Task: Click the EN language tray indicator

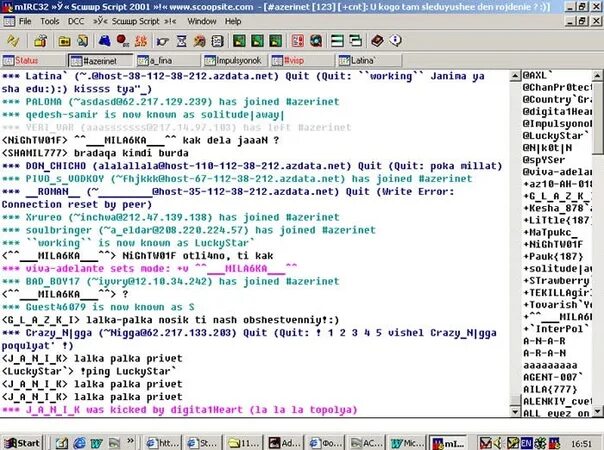Action: [526, 443]
